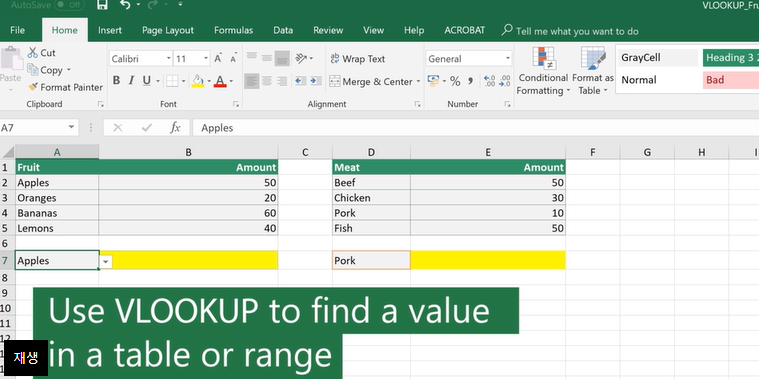
Task: Apply GrayCell cell style
Action: 658,58
